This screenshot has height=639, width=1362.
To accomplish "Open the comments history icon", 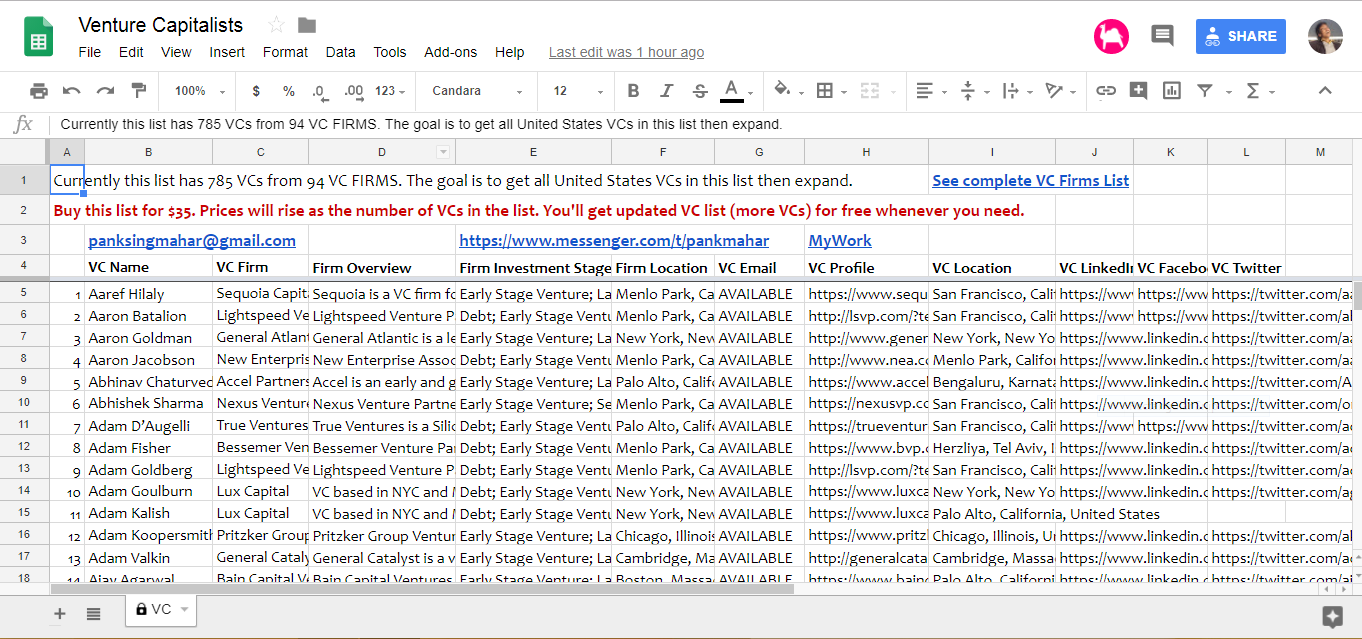I will pos(1162,36).
